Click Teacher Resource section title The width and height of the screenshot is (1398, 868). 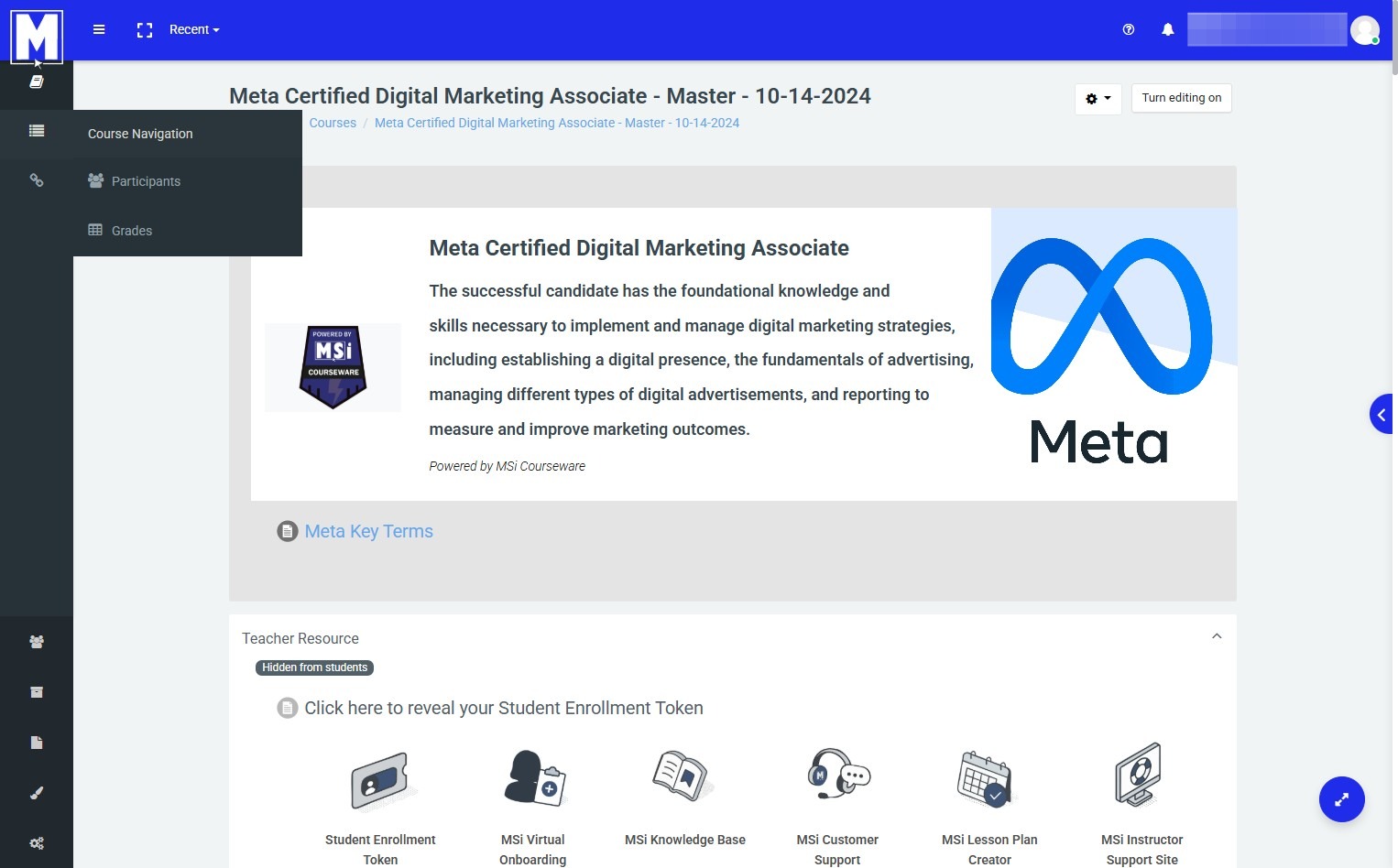tap(300, 638)
